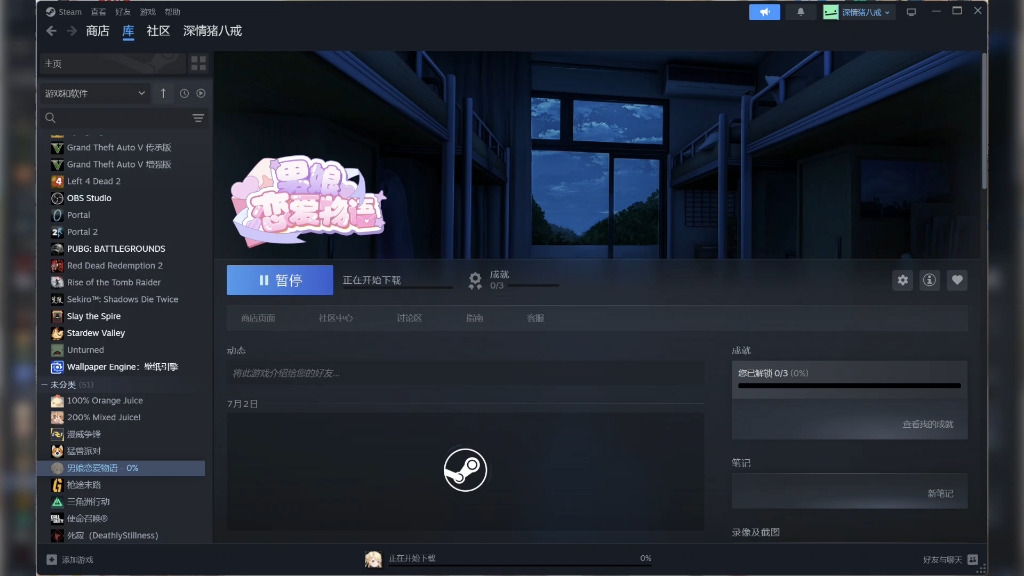Pause the download with the blue button
Viewport: 1024px width, 576px height.
click(x=280, y=280)
